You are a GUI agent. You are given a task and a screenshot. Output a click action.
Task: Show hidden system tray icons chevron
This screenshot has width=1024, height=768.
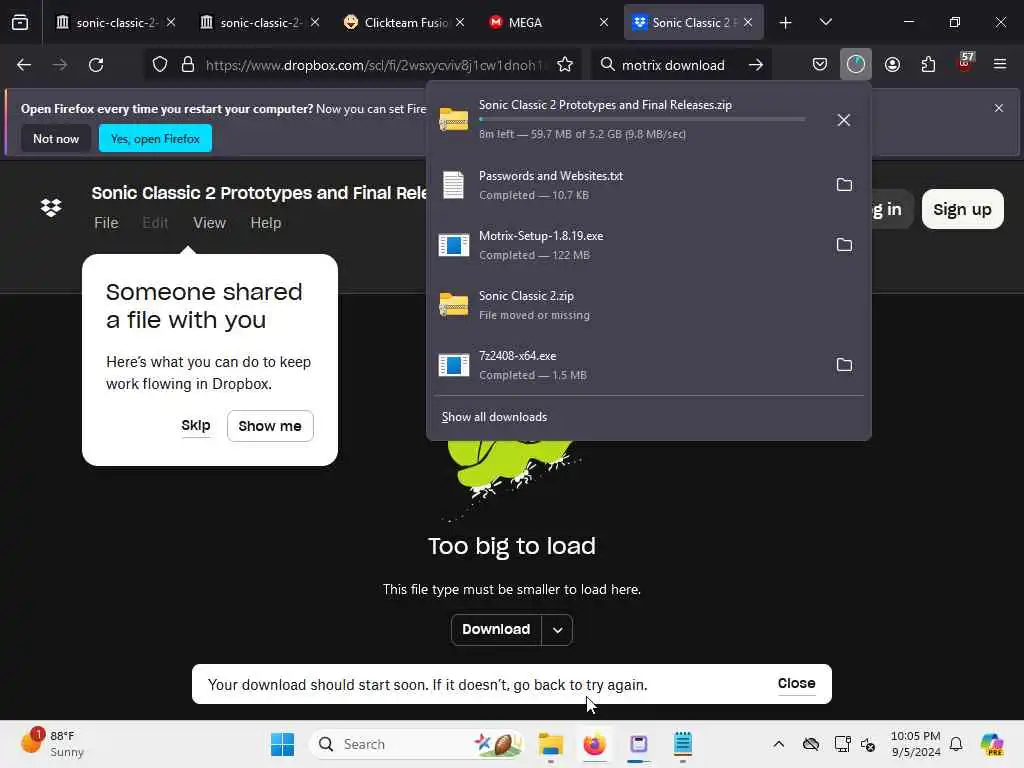tap(778, 744)
